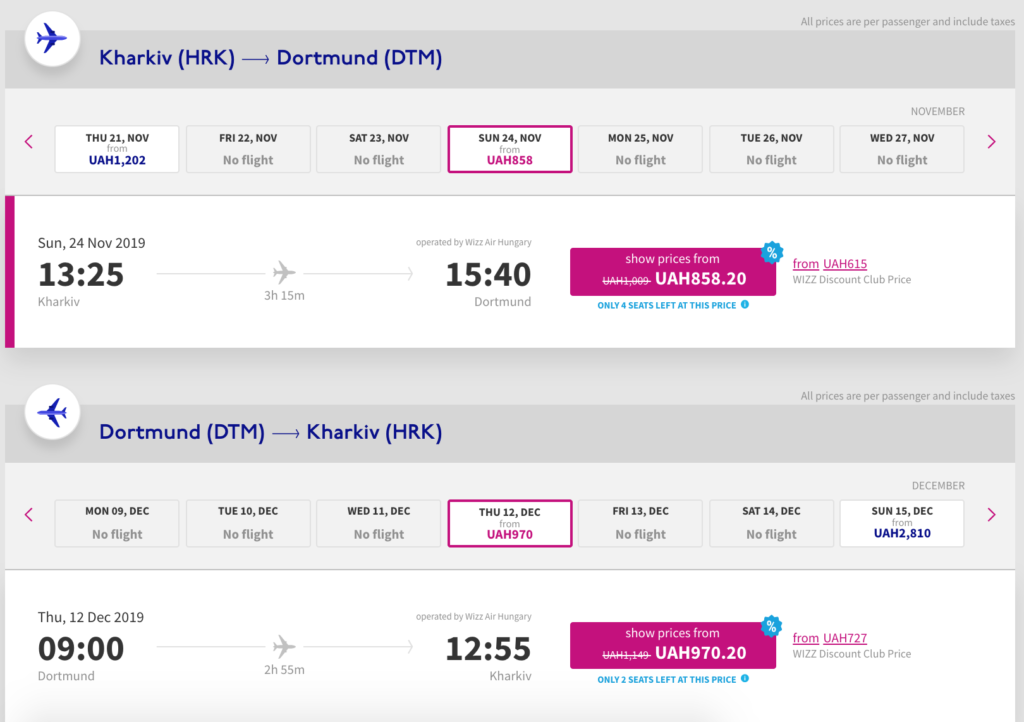Click info icon beside 'Only 2 seats left'
The width and height of the screenshot is (1024, 722).
click(x=745, y=679)
